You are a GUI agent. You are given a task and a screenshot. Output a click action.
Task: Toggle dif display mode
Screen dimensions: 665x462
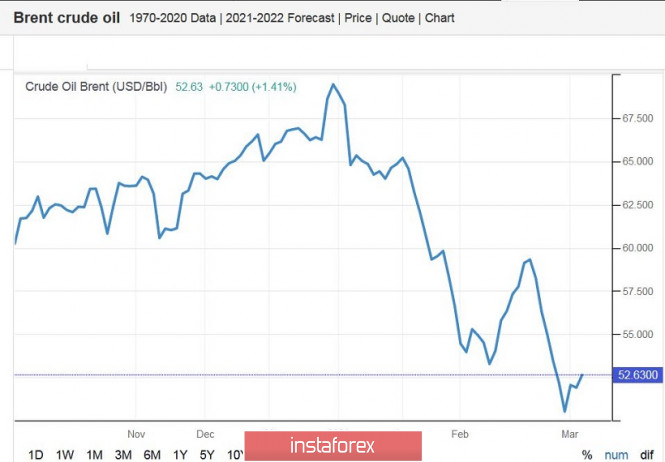click(647, 455)
